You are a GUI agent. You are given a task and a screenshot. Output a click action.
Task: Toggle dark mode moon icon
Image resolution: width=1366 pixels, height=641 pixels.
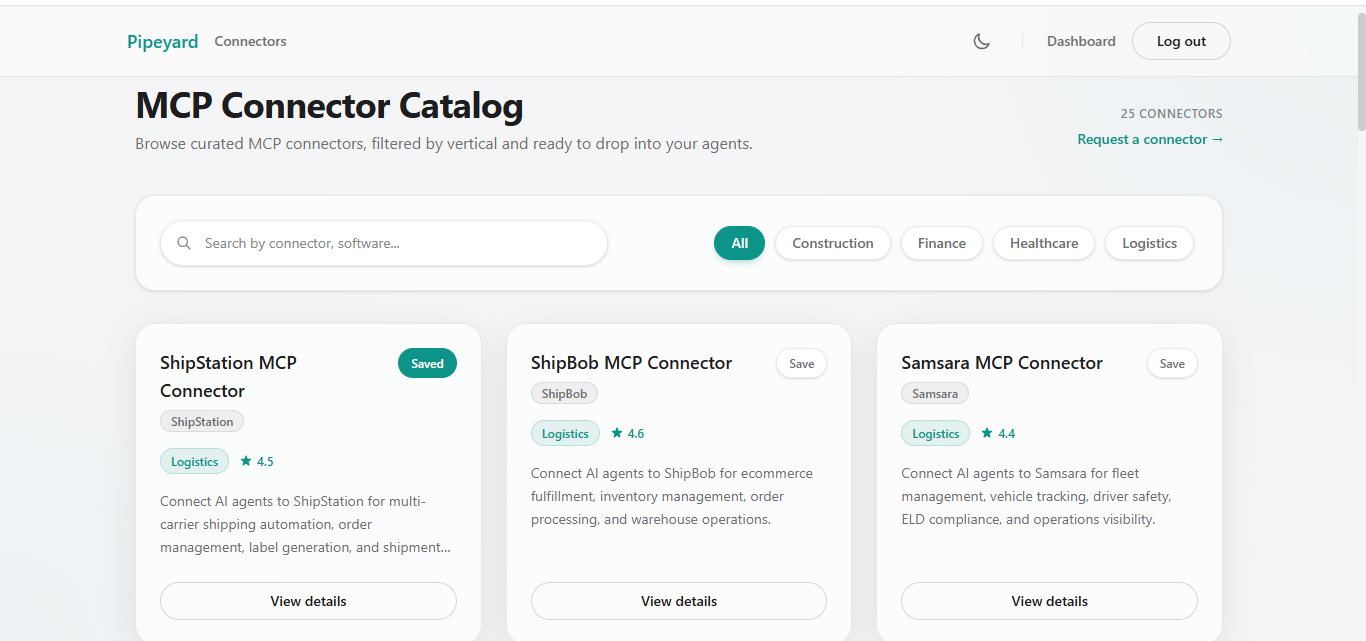click(982, 41)
